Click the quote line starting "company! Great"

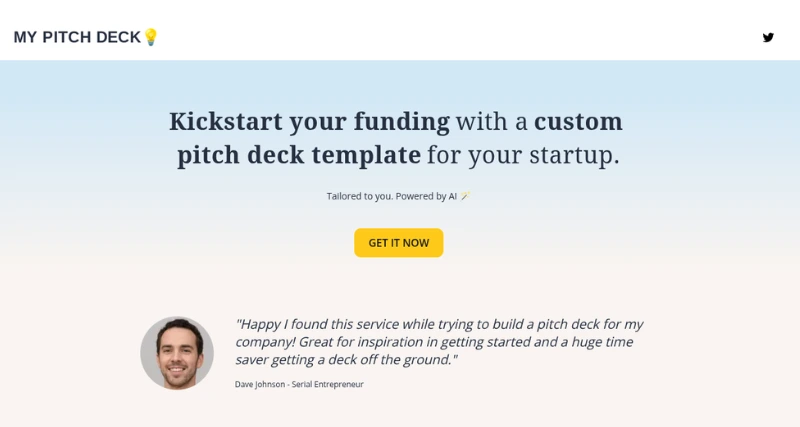(x=434, y=342)
